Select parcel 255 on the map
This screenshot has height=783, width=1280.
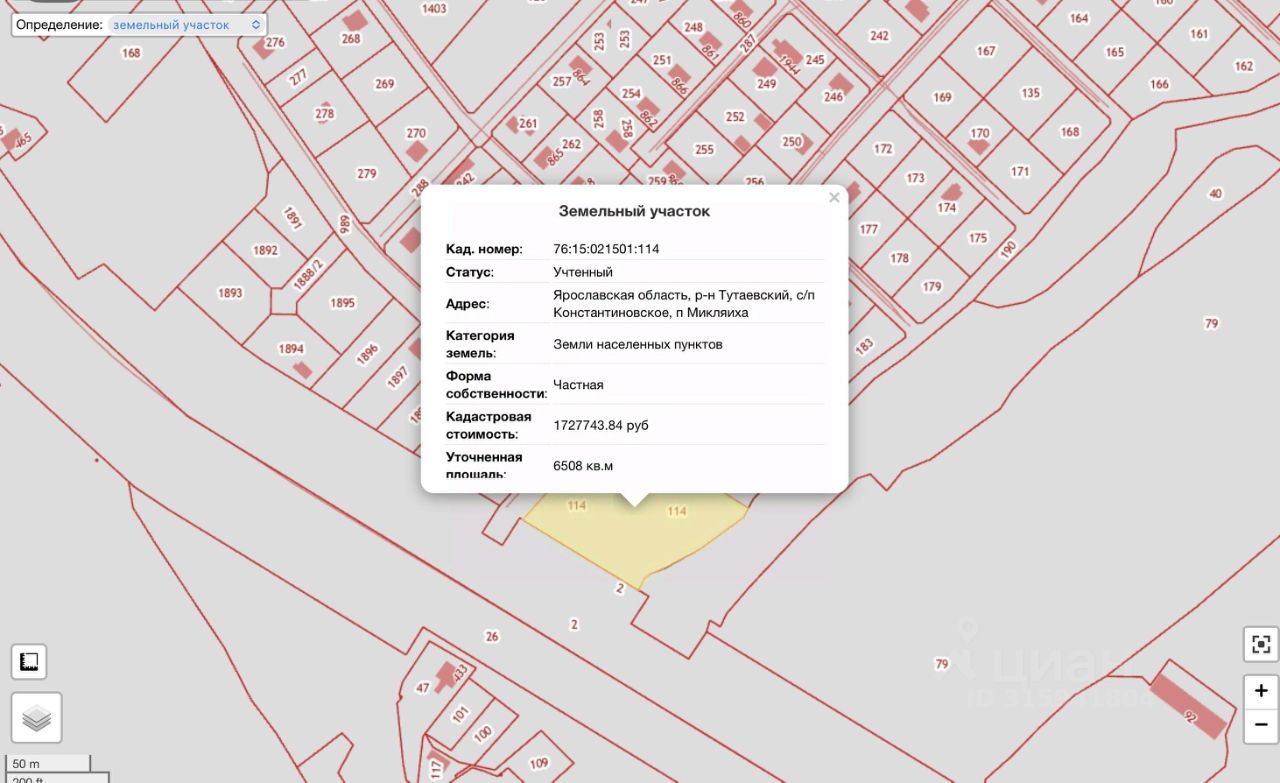click(x=704, y=150)
